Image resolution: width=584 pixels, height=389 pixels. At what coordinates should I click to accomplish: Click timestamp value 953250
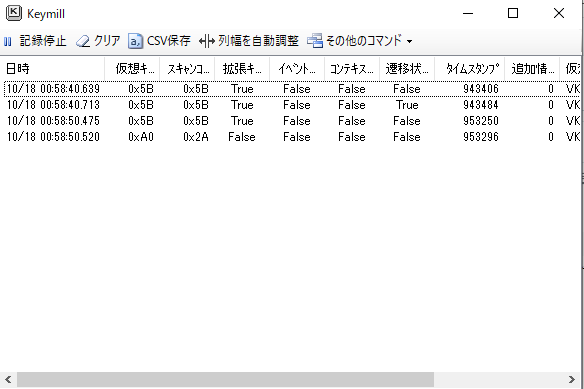pyautogui.click(x=481, y=121)
